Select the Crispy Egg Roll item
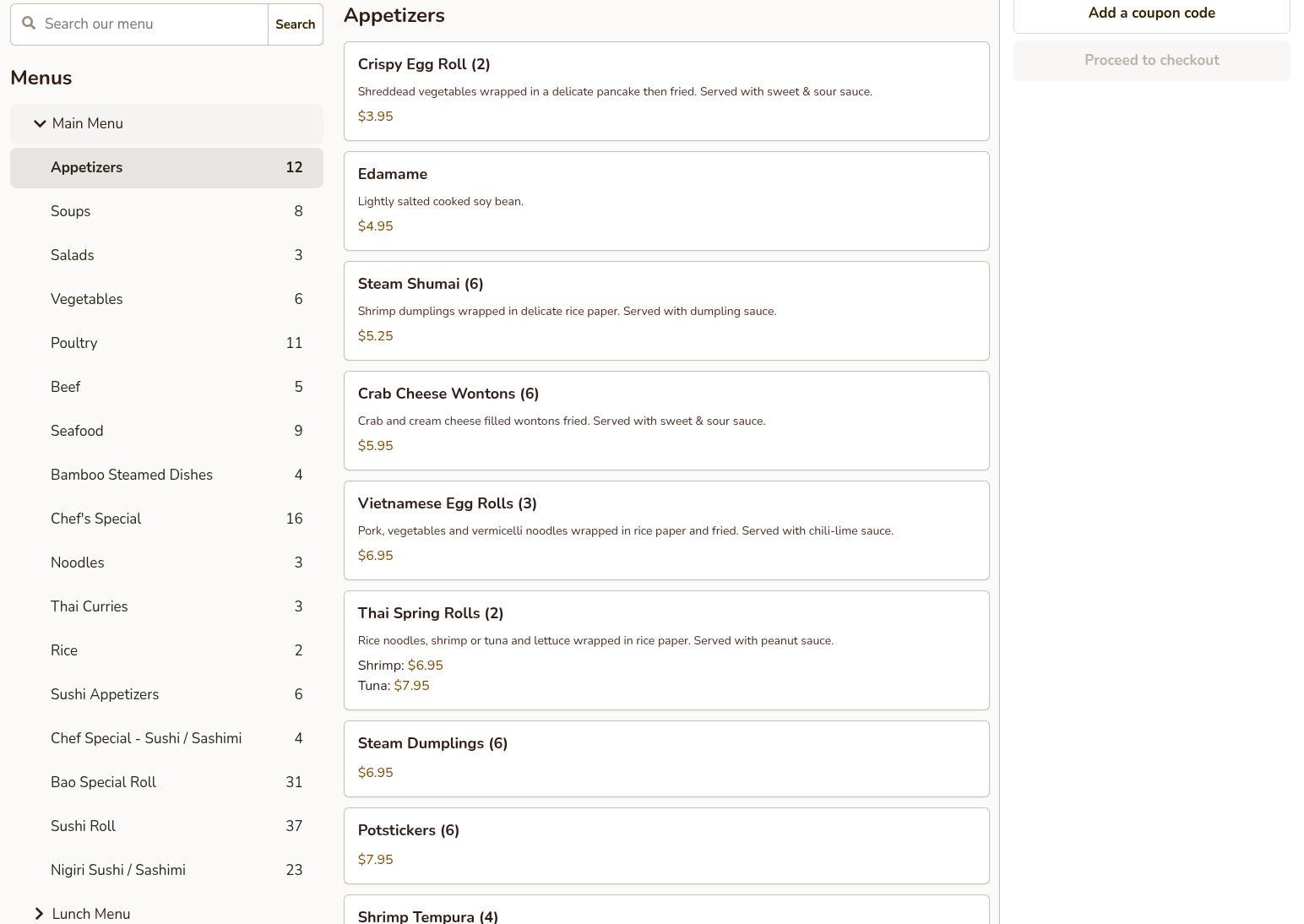 [x=666, y=91]
